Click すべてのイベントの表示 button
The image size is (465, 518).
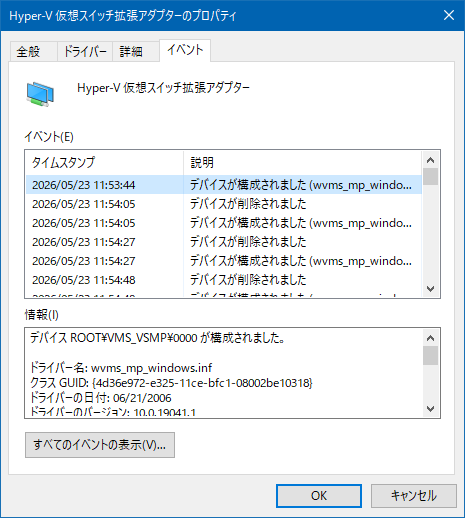pyautogui.click(x=100, y=445)
